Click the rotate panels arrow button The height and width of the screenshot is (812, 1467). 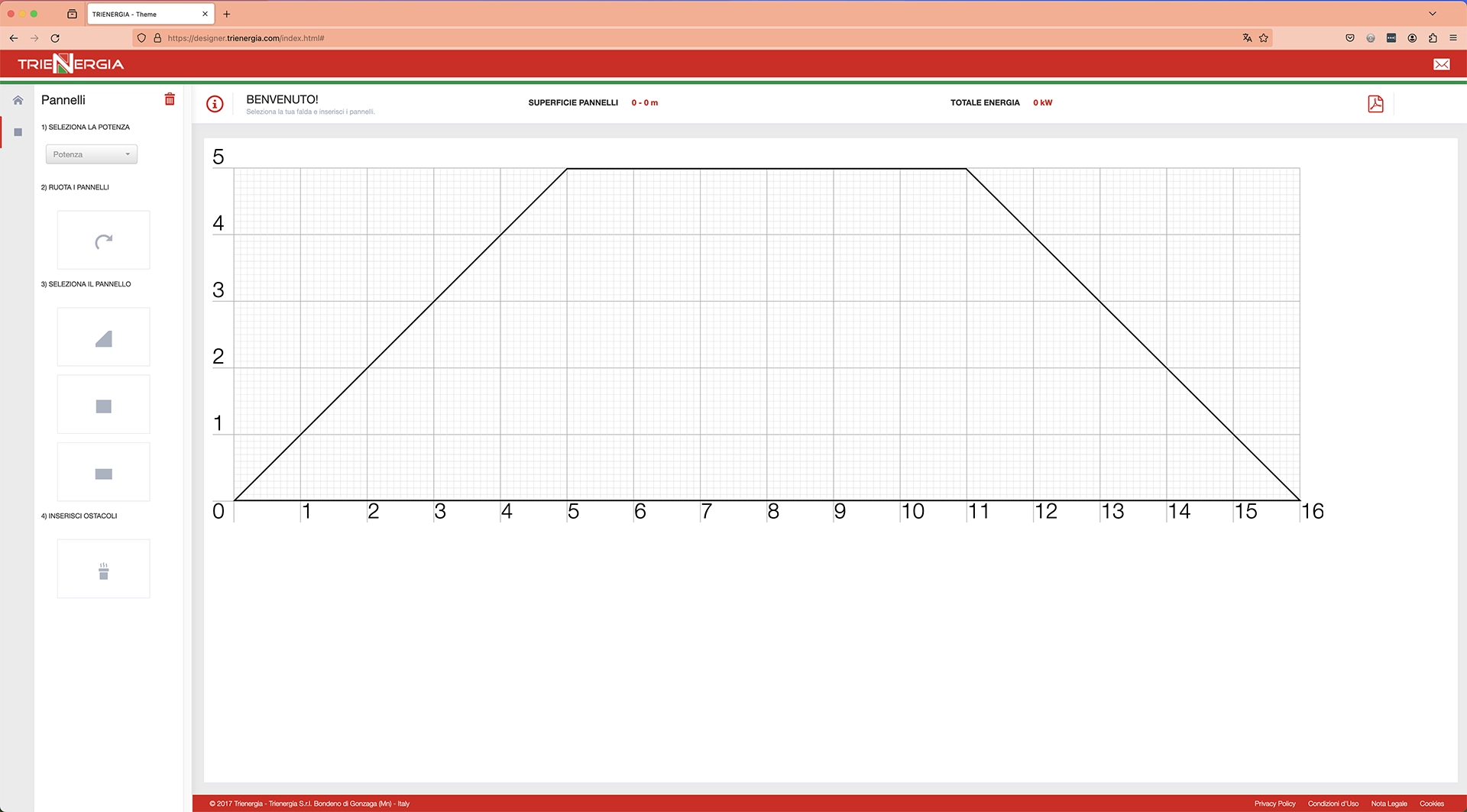click(x=104, y=241)
